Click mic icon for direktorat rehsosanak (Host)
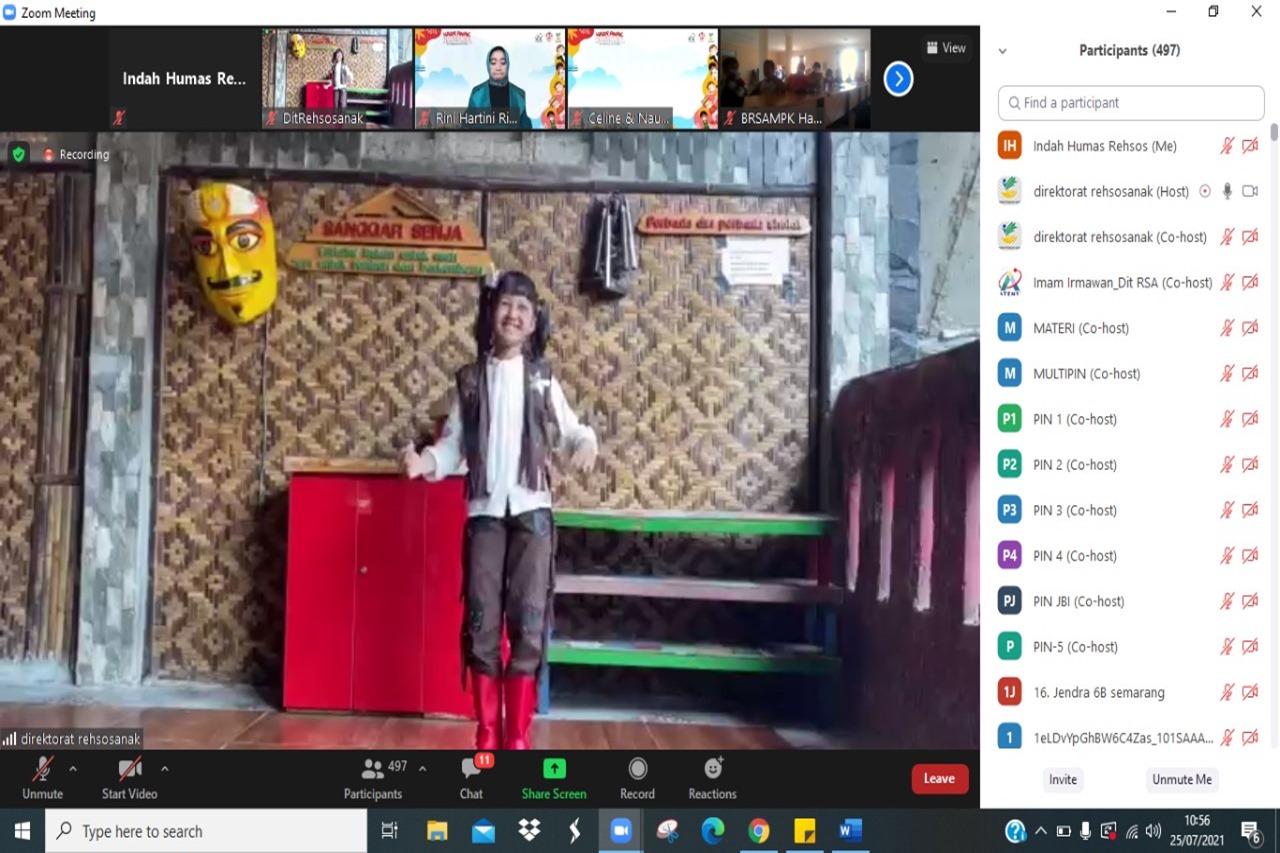 (x=1227, y=191)
